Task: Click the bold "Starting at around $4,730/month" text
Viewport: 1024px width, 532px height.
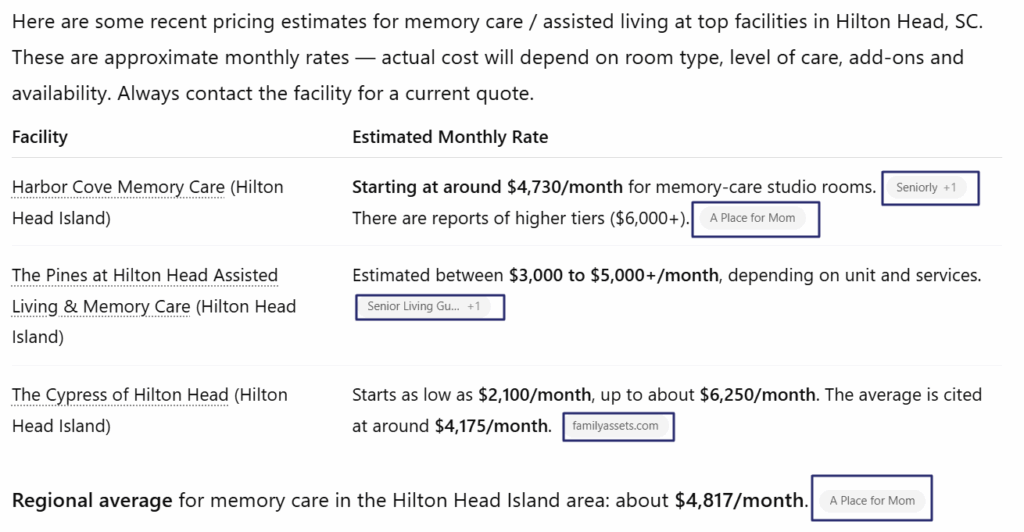Action: [x=487, y=187]
